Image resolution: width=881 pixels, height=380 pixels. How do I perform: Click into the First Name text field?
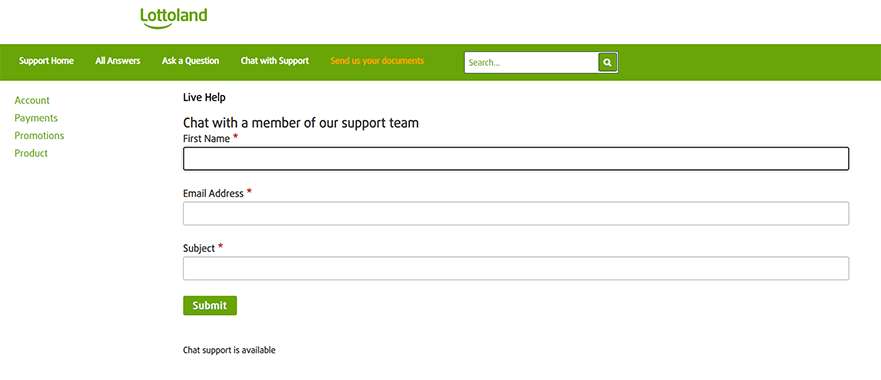click(516, 159)
